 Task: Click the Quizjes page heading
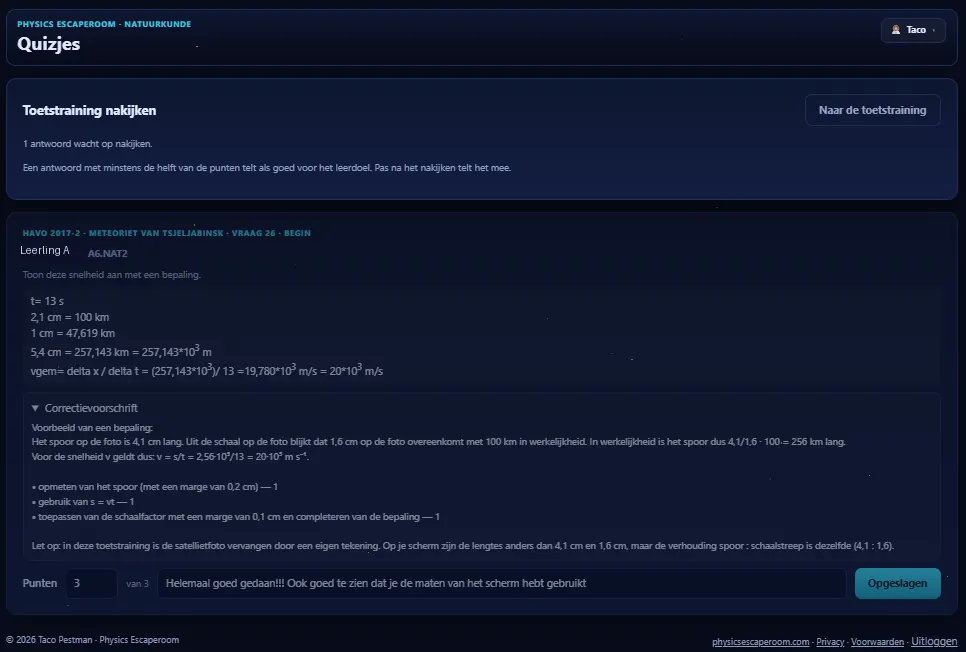49,44
